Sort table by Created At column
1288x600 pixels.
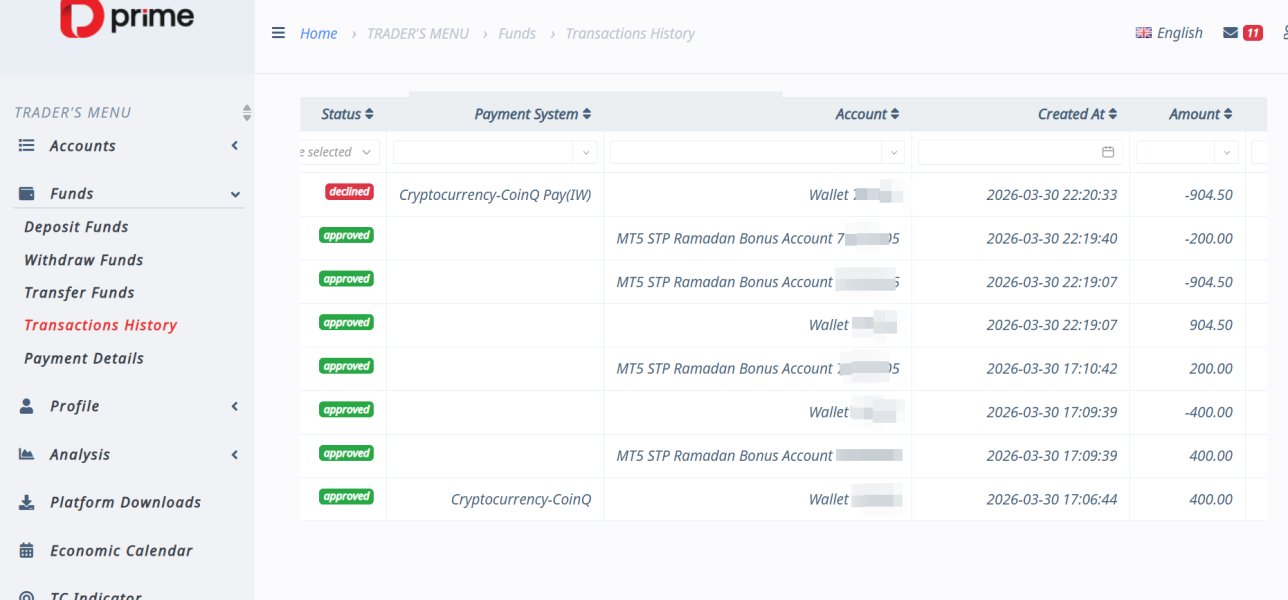tap(1077, 114)
